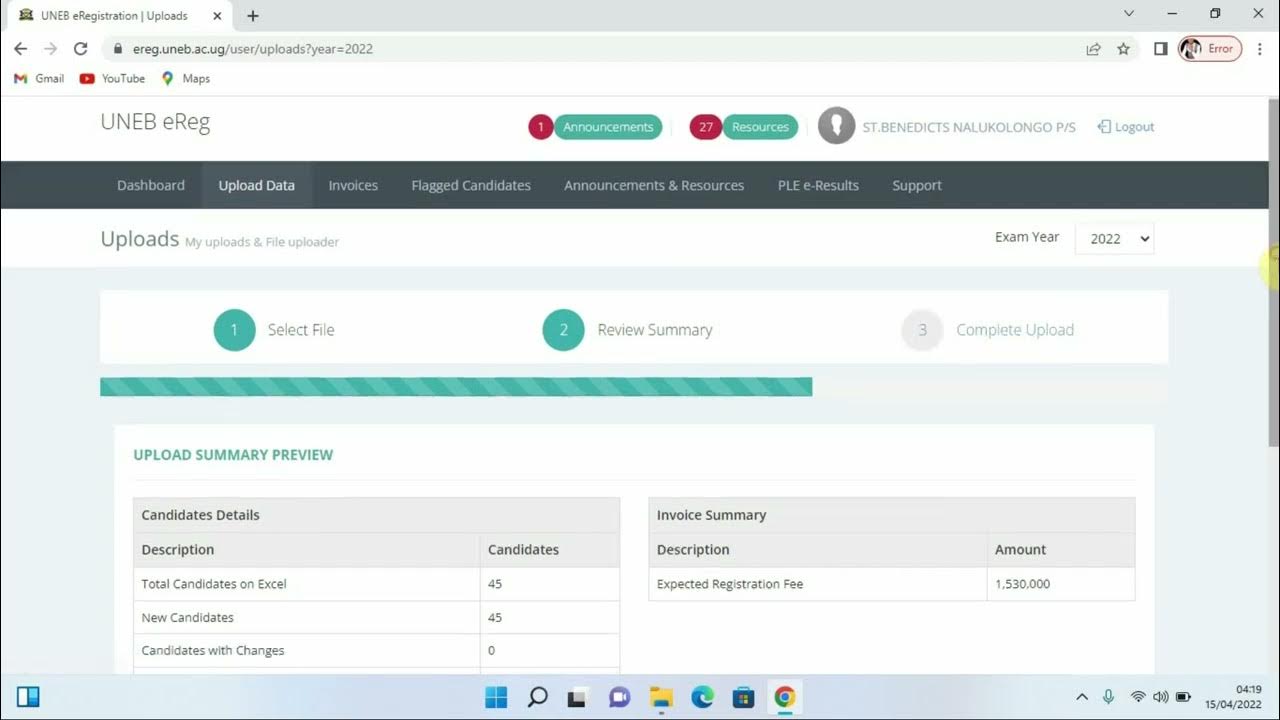Open the Maps bookmark

click(x=185, y=78)
